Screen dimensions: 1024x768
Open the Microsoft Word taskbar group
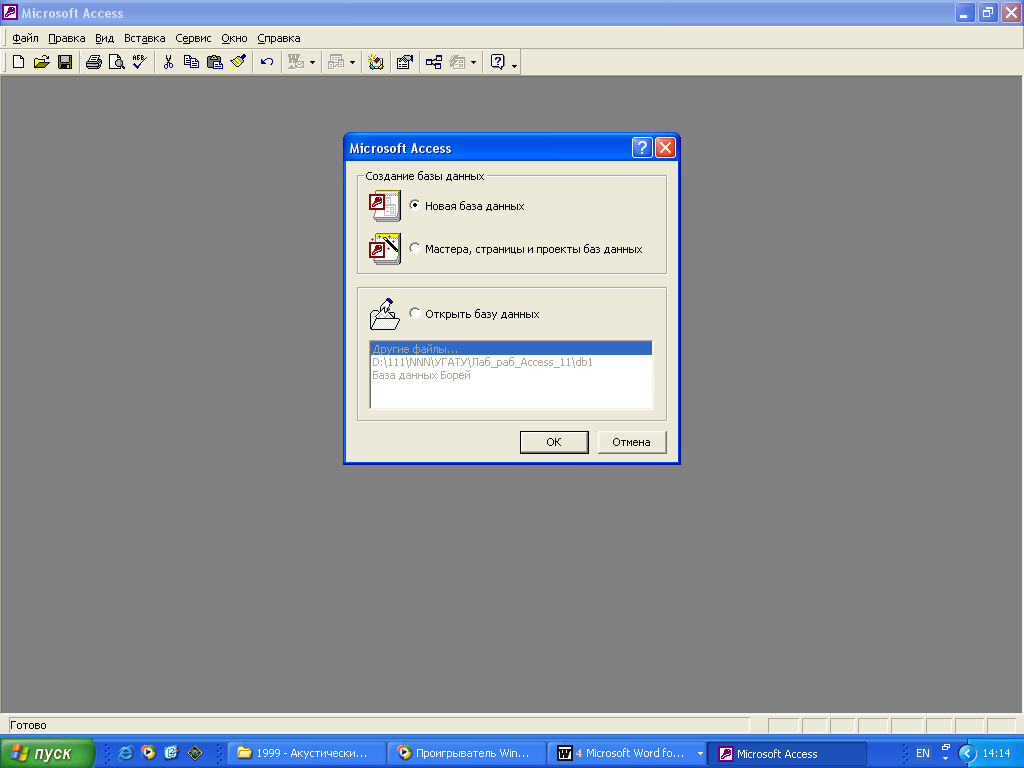click(627, 753)
